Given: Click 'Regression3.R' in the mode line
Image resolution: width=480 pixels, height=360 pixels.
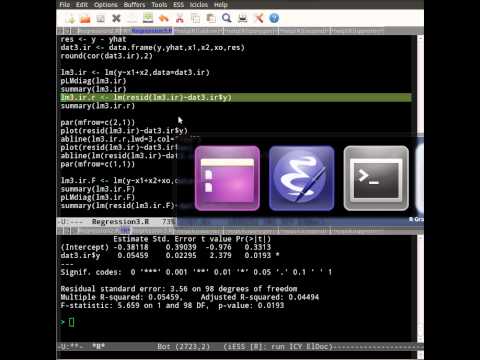Looking at the screenshot, I should point(120,222).
